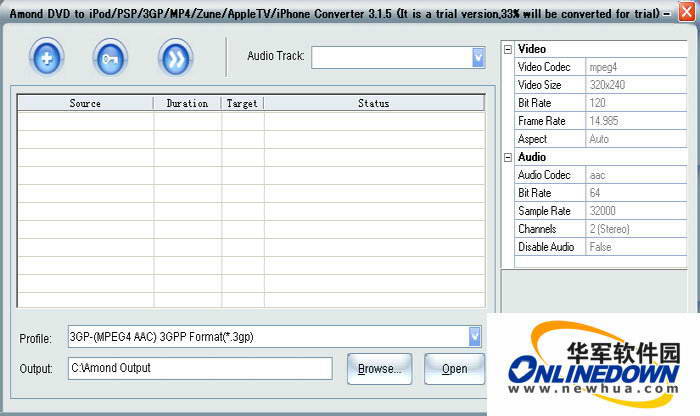Click the Disable Audio property label
The image size is (700, 416).
click(546, 247)
